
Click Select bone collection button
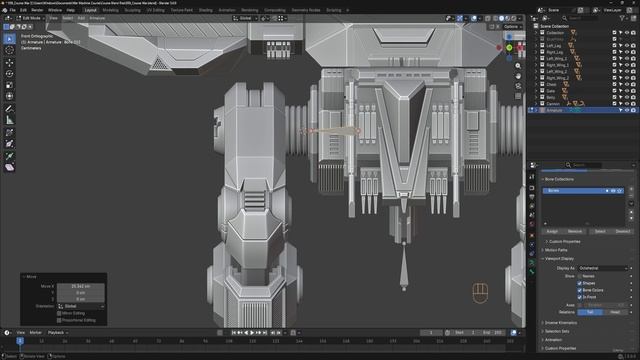600,231
